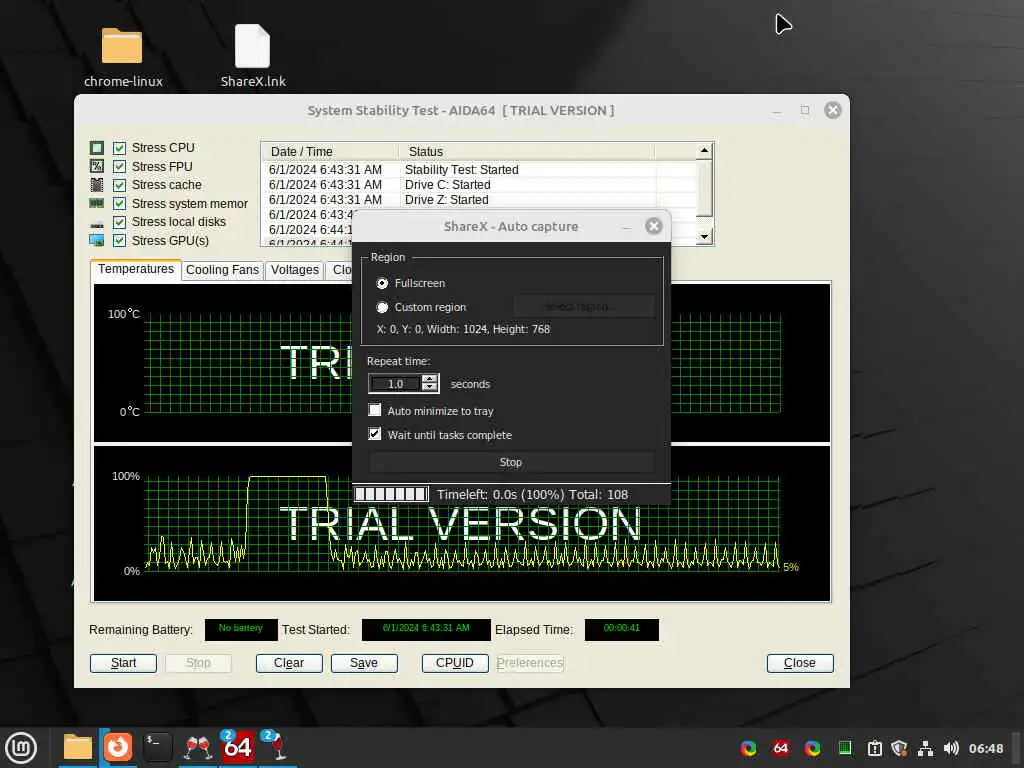This screenshot has width=1024, height=768.
Task: Click the CPUID button
Action: coord(455,663)
